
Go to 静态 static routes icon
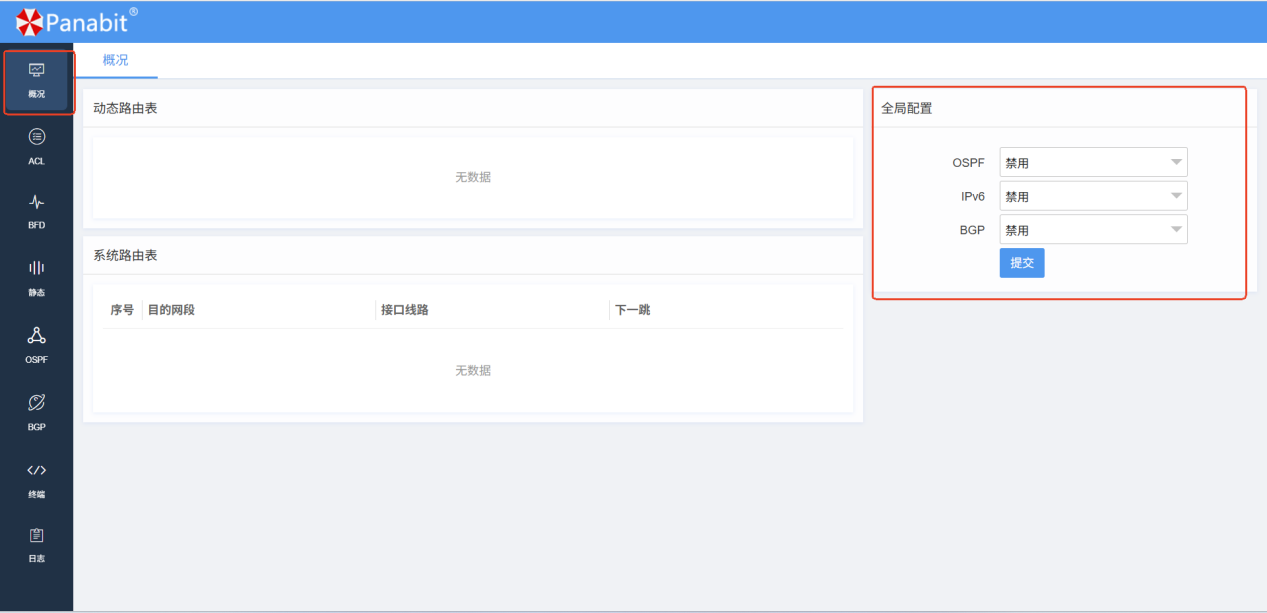[37, 268]
